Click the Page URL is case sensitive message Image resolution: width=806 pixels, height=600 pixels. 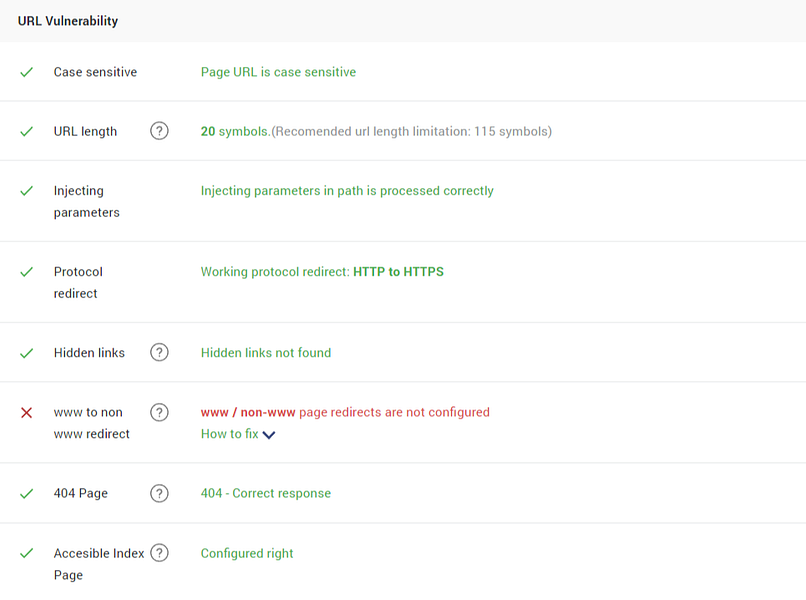click(278, 71)
